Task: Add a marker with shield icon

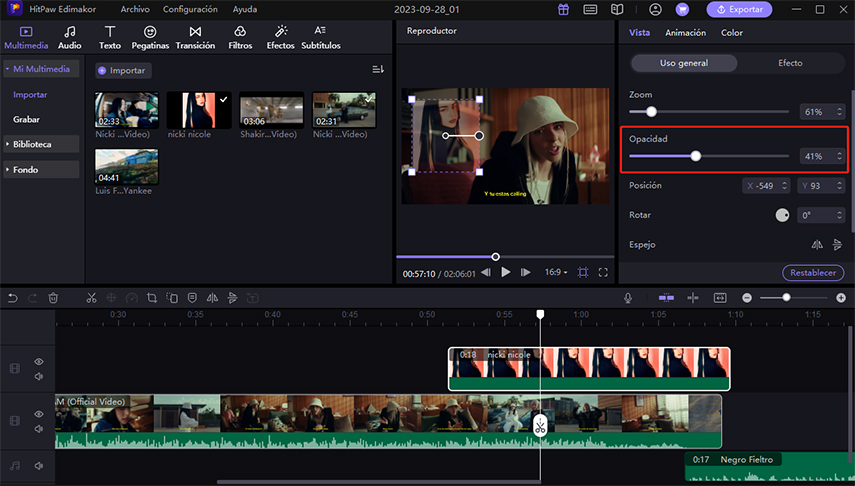Action: pos(192,298)
